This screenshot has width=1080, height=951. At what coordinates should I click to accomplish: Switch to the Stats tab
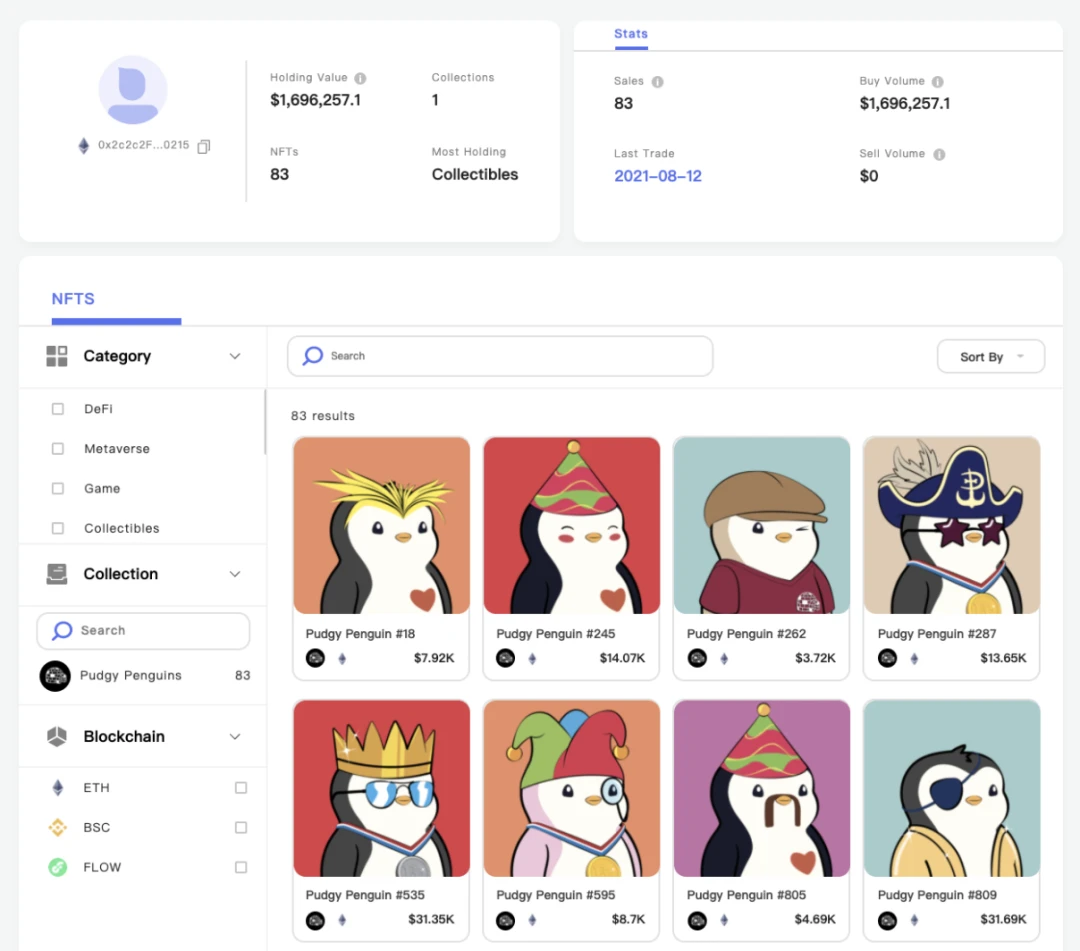pyautogui.click(x=631, y=34)
